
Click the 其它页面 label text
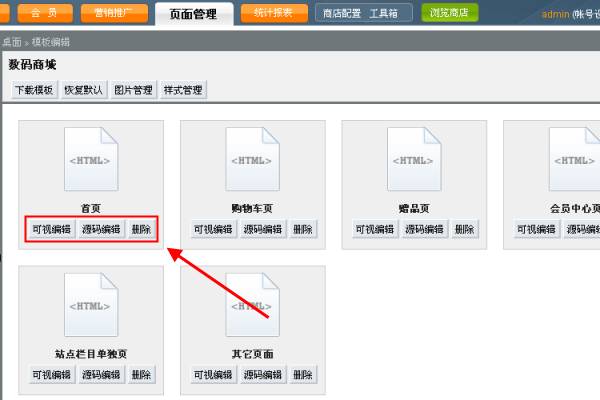(252, 354)
